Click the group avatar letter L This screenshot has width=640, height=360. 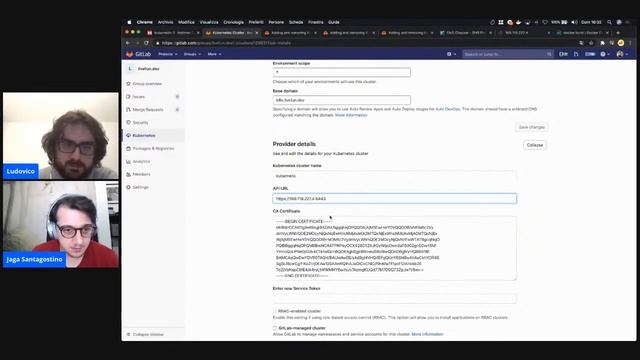(x=130, y=69)
